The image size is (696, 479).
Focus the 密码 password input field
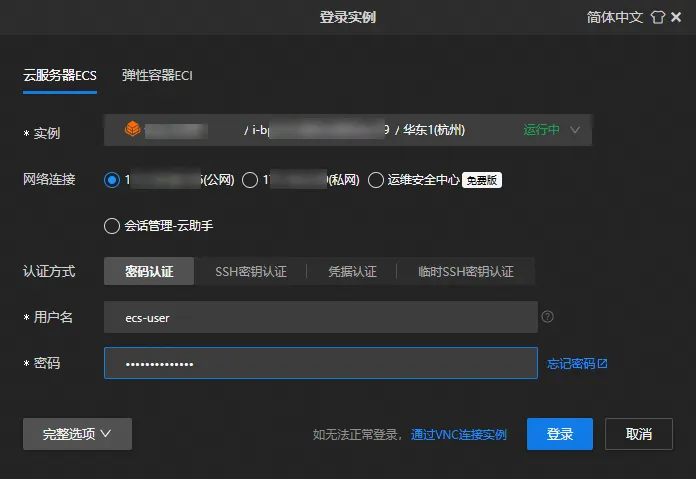pyautogui.click(x=321, y=363)
